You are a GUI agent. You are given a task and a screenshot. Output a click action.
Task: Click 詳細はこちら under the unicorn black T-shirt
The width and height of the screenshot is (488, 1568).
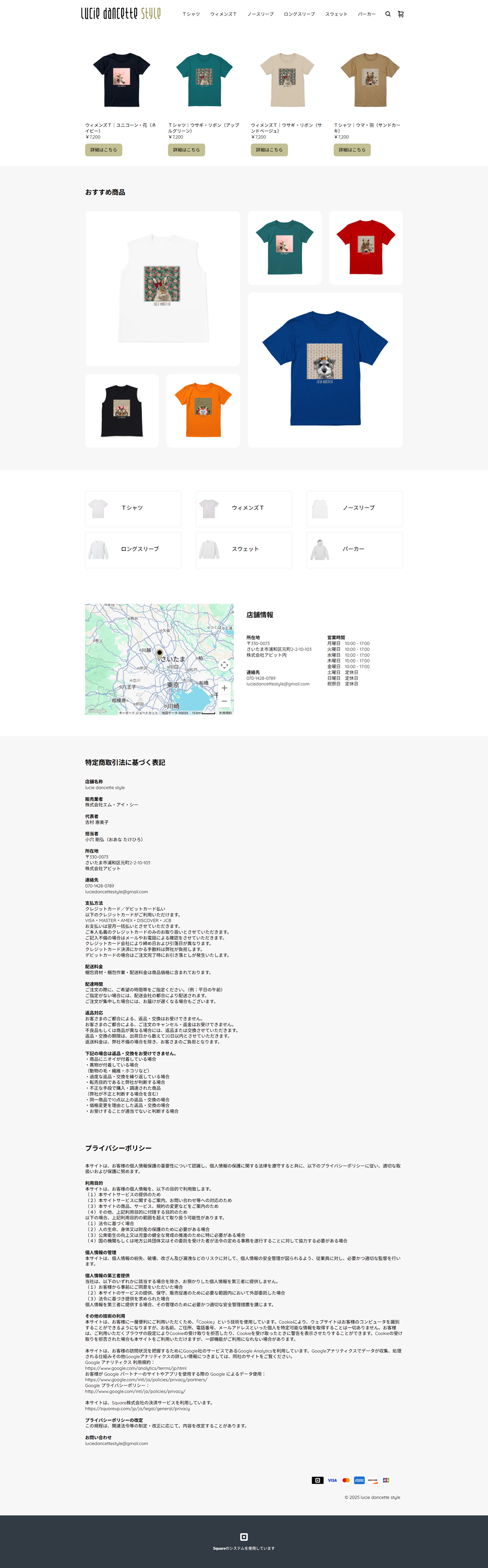pos(103,150)
